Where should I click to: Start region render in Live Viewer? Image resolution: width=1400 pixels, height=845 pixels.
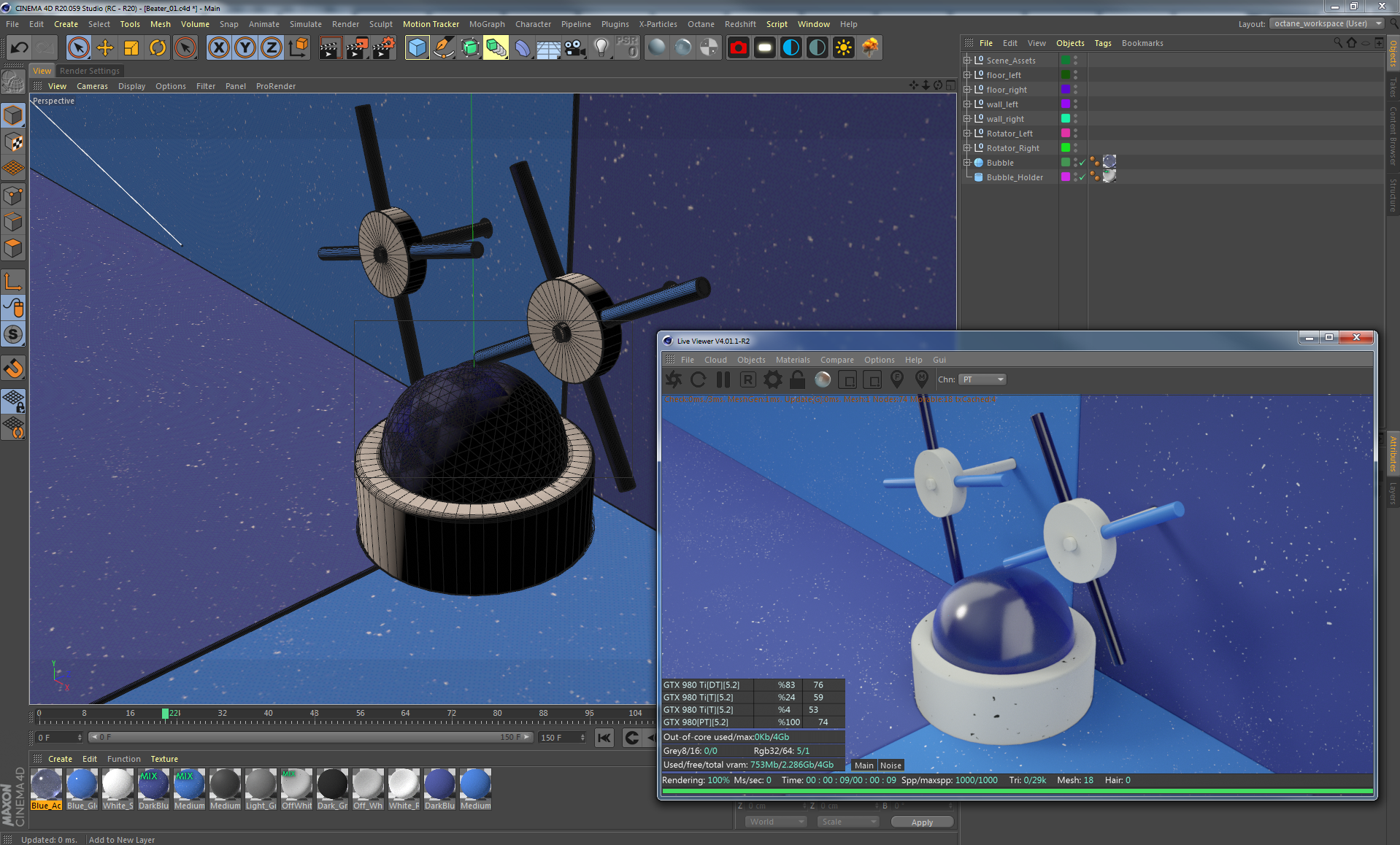coord(747,379)
